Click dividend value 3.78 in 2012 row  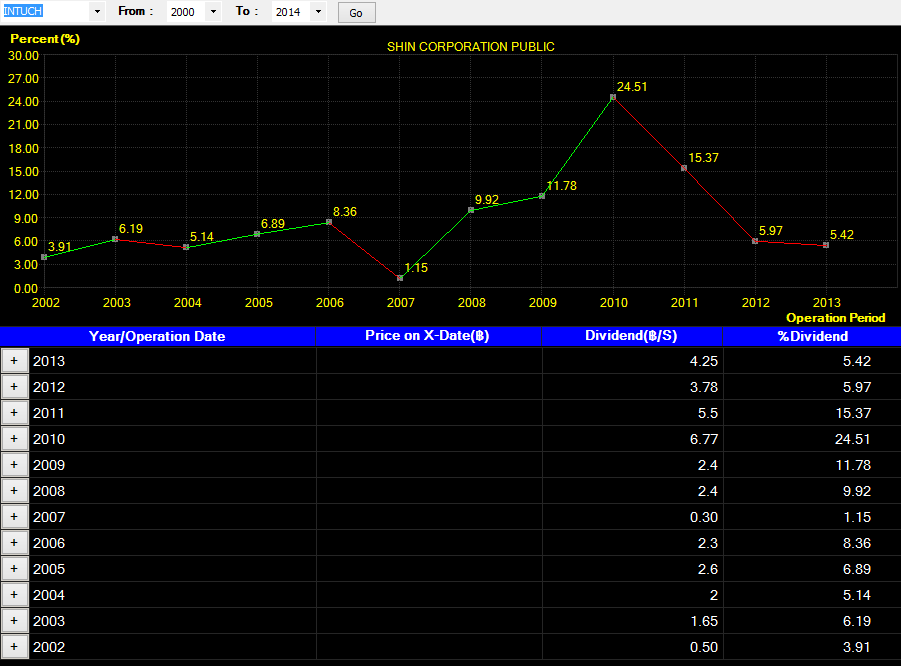tap(704, 387)
